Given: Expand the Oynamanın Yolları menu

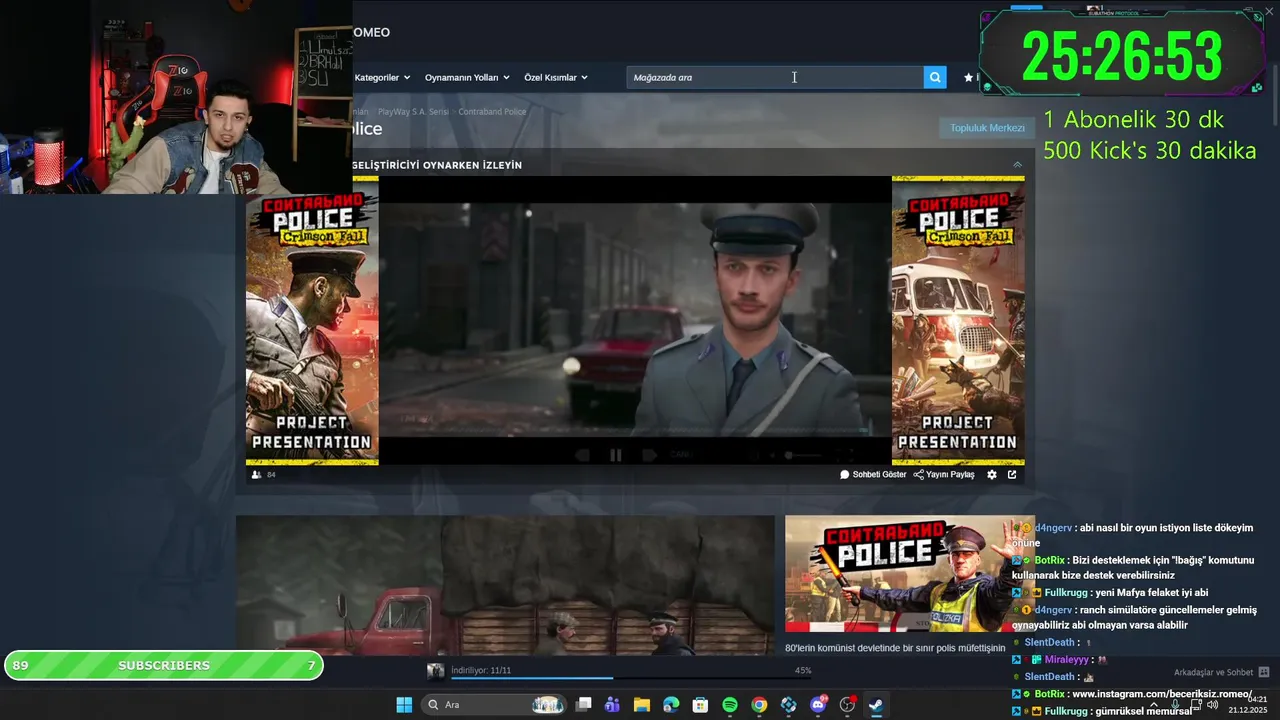Looking at the screenshot, I should [x=467, y=77].
